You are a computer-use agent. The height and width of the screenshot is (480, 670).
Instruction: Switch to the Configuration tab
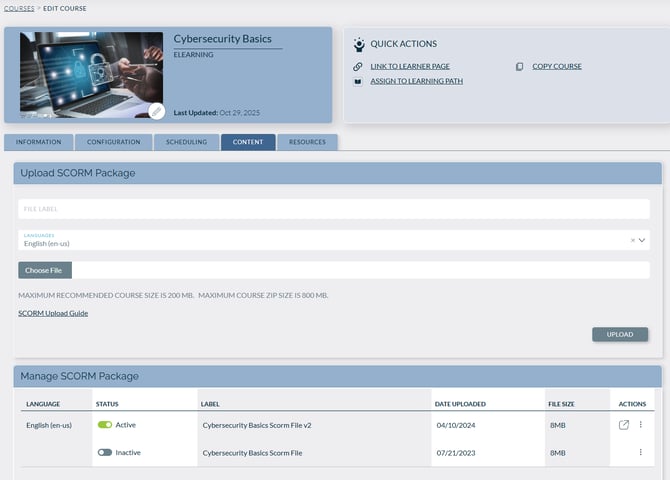coord(113,142)
